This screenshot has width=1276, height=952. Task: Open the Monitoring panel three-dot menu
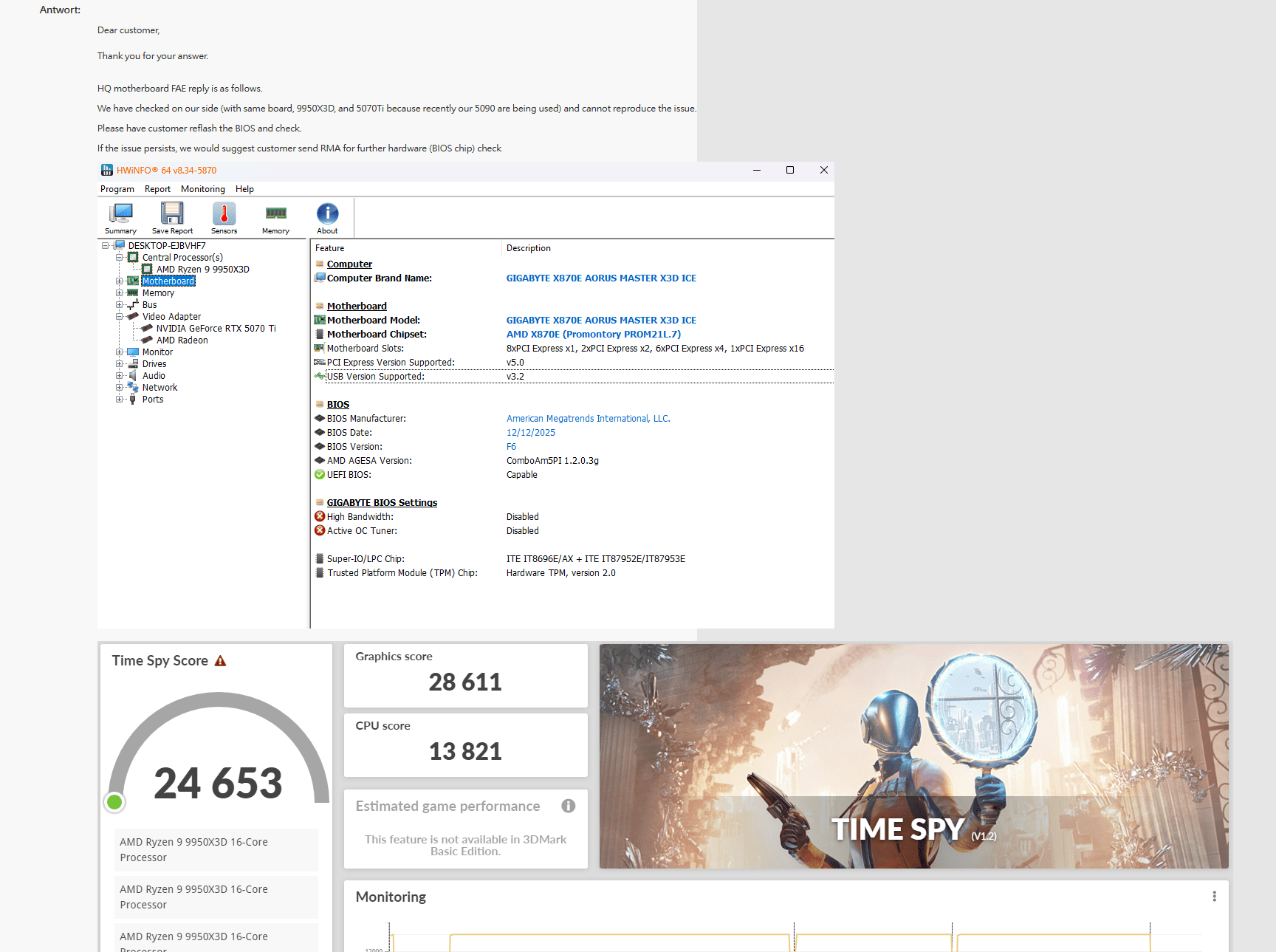(1214, 897)
